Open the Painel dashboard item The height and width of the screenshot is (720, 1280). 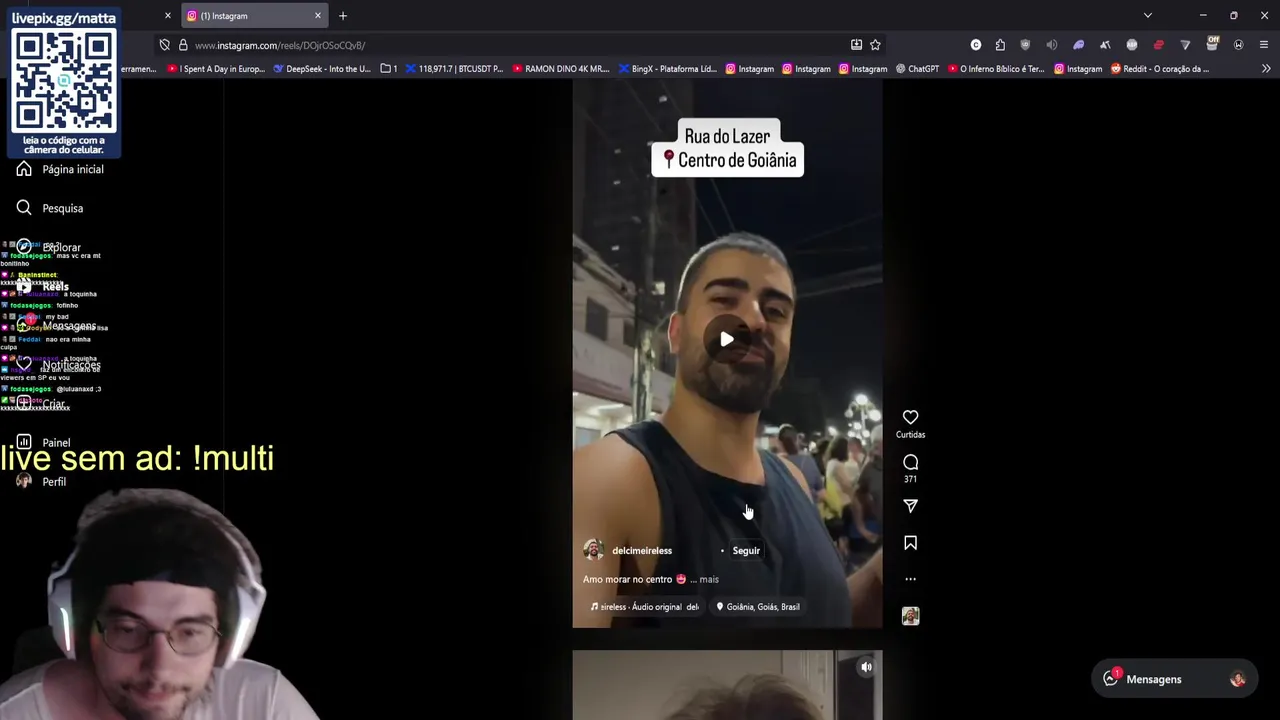(43, 442)
